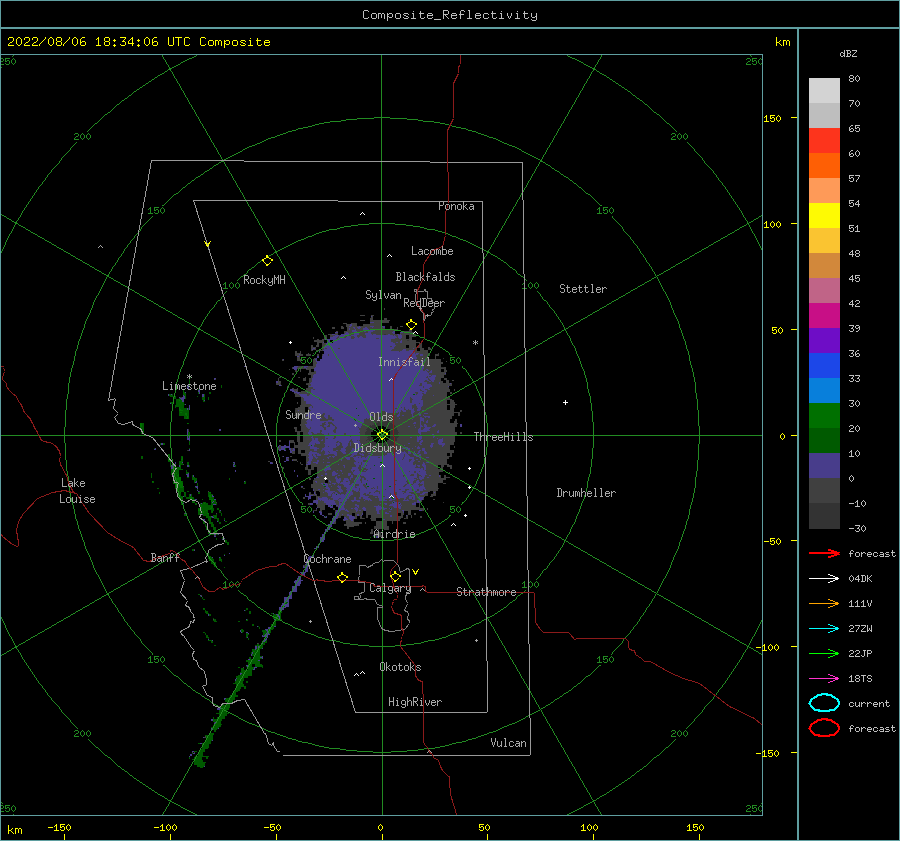Click the Banff label

165,558
